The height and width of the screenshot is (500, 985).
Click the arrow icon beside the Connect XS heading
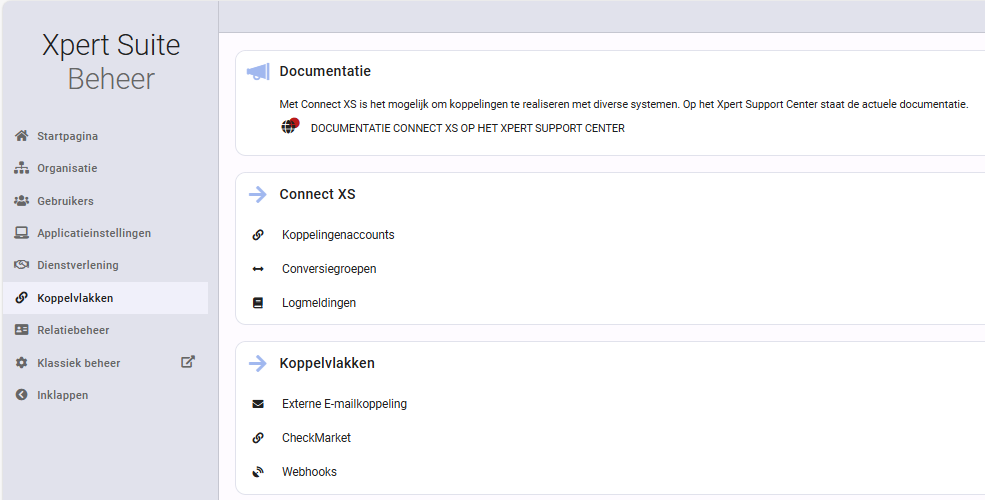point(258,195)
